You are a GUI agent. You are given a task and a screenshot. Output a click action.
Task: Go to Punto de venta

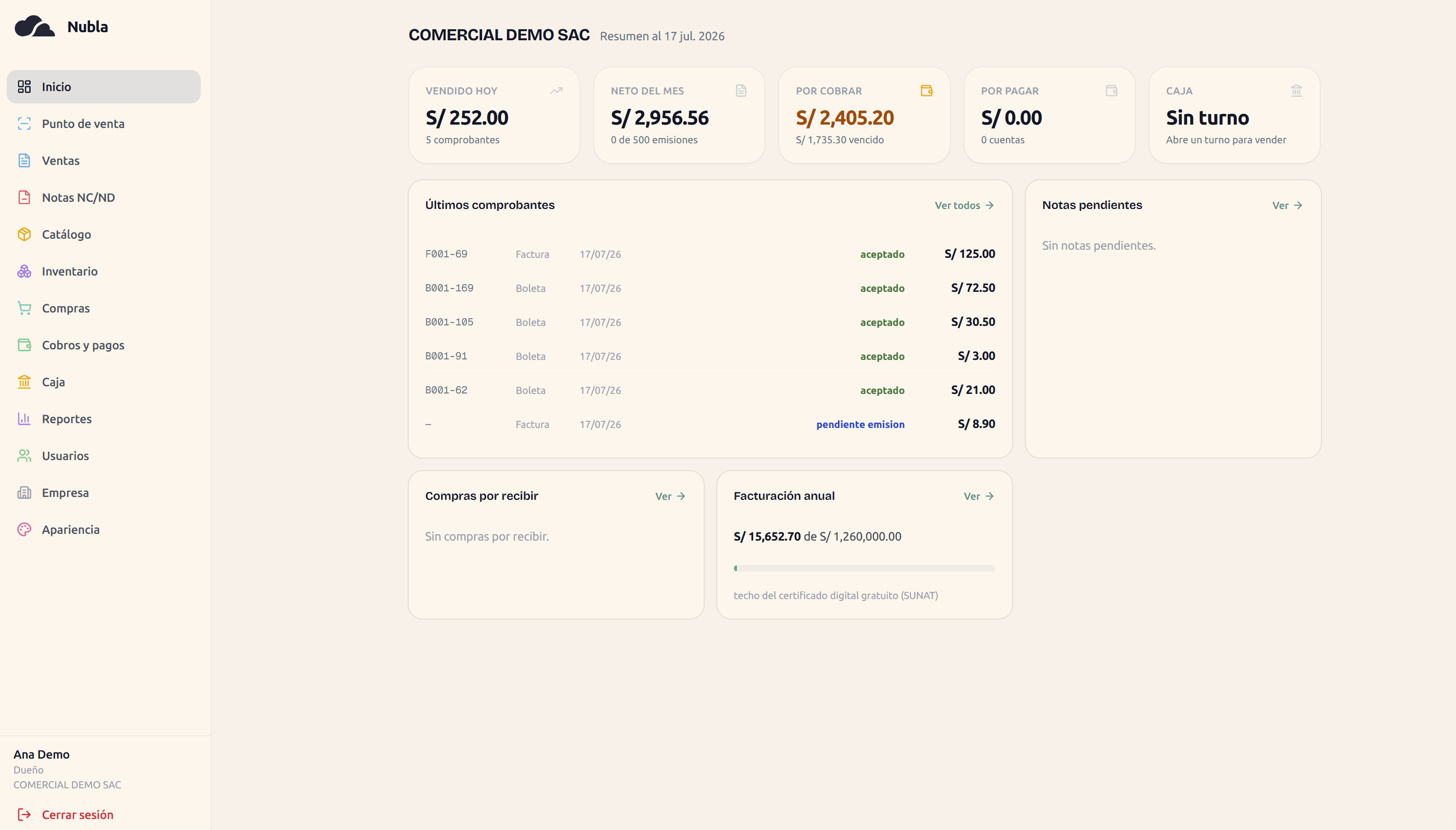click(x=103, y=124)
